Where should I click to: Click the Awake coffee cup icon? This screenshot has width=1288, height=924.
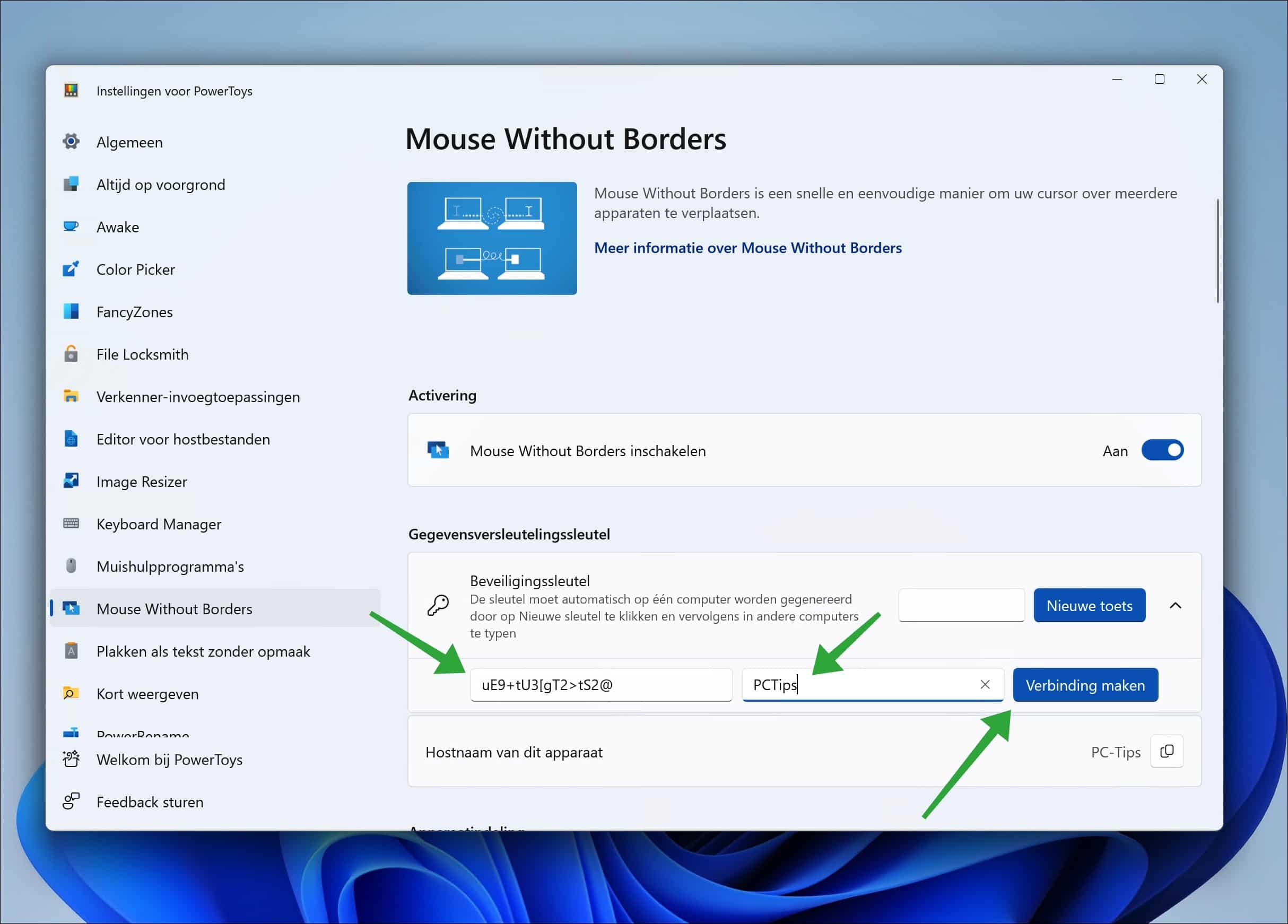tap(71, 226)
